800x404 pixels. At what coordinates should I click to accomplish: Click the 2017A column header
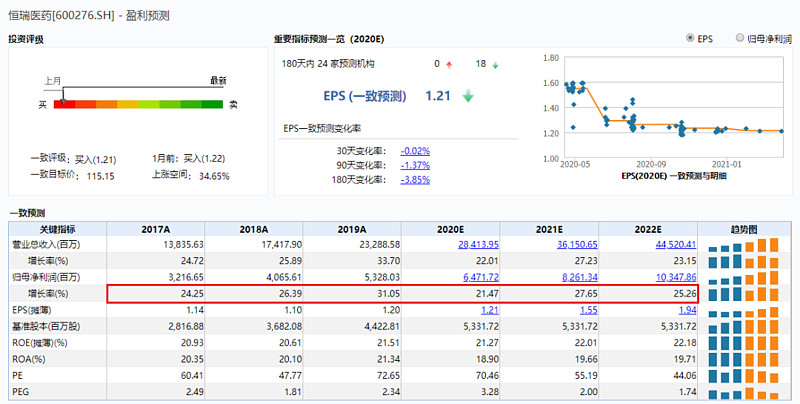click(156, 229)
